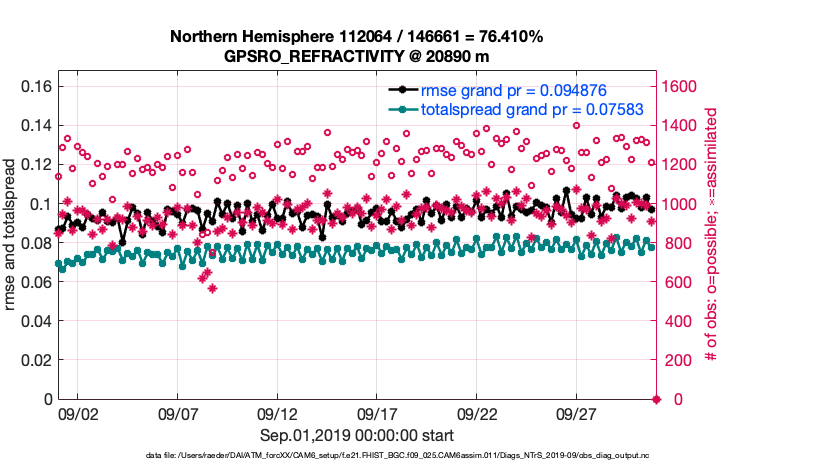The height and width of the screenshot is (470, 830).
Task: Click the 'rmse and totalspread' left axis label
Action: click(x=12, y=235)
